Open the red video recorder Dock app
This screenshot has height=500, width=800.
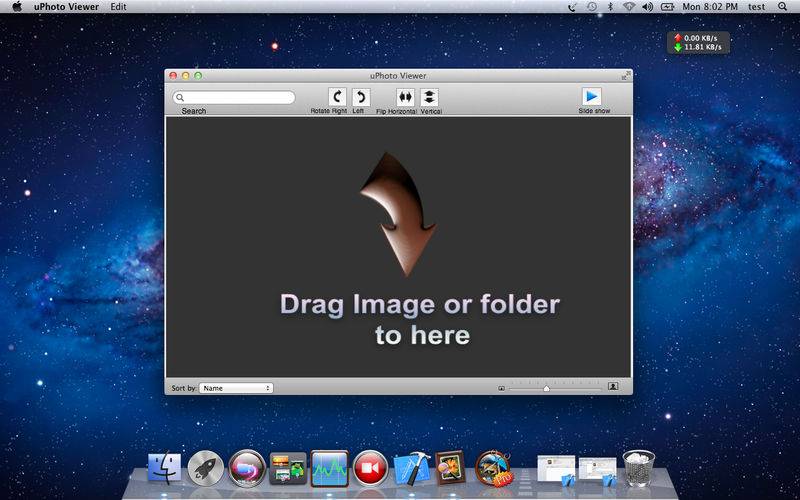coord(370,468)
